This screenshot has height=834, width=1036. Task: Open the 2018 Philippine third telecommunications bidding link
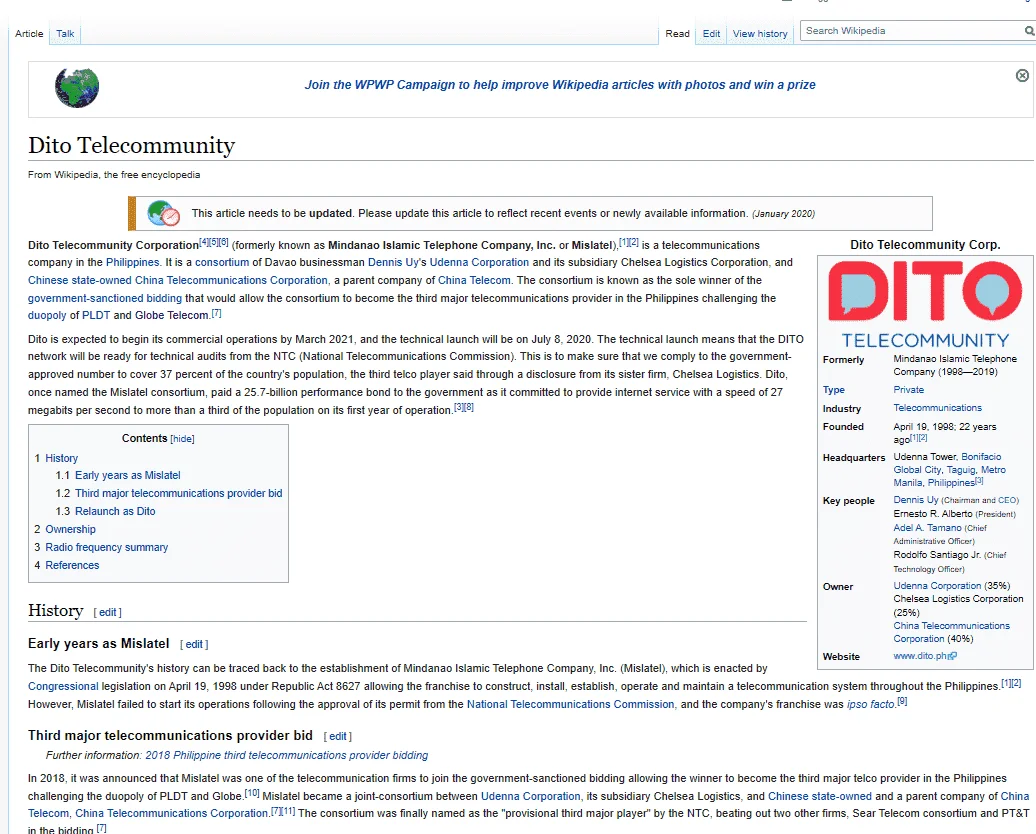click(287, 755)
